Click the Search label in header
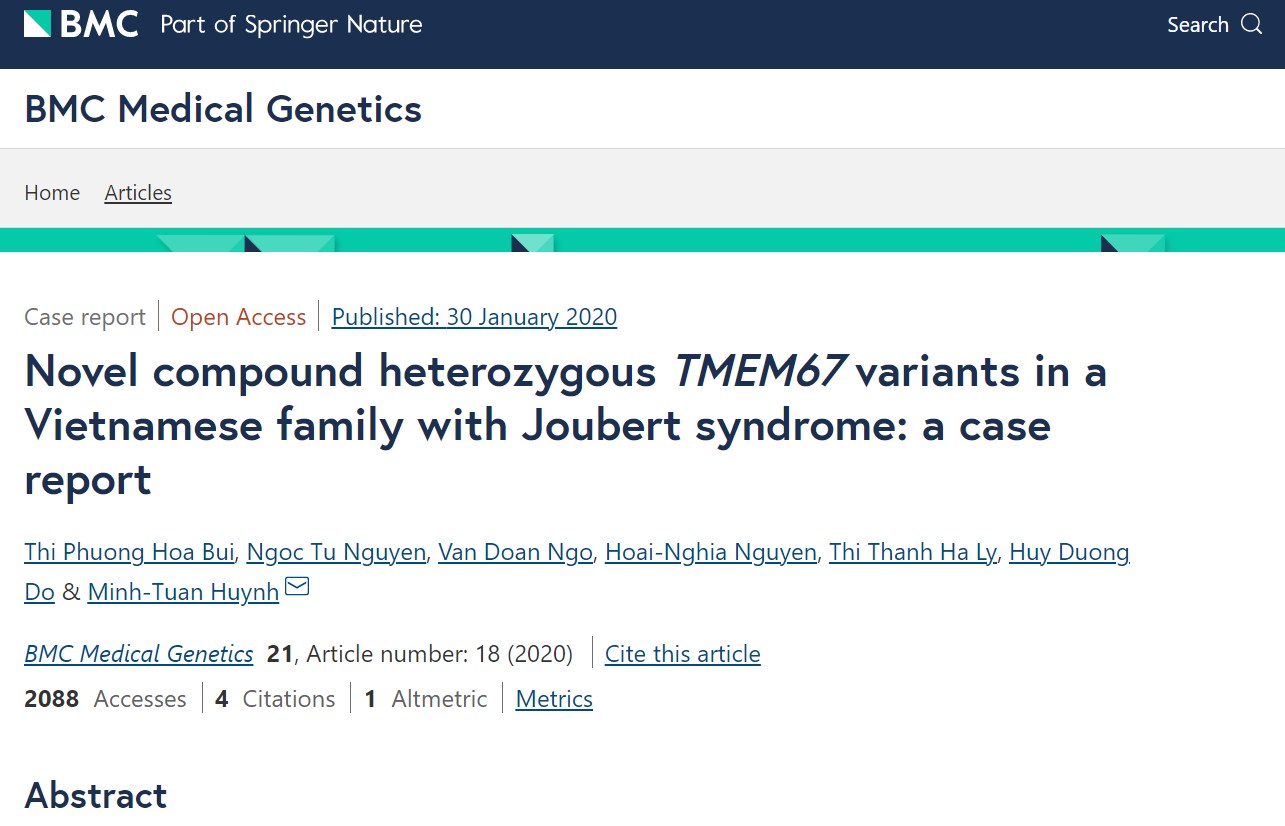Screen dimensions: 1285x826 (1197, 25)
